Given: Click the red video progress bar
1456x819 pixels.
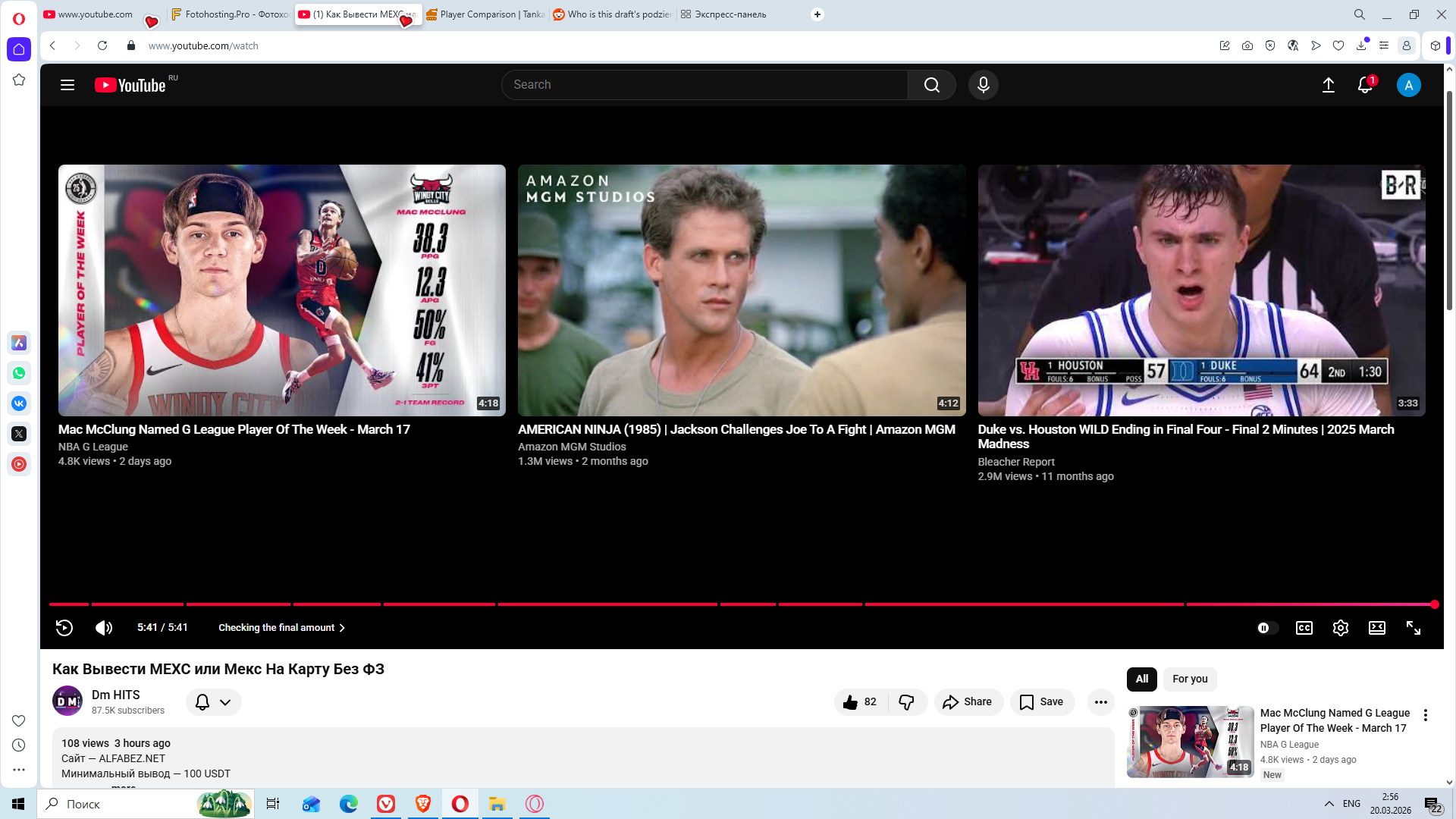Looking at the screenshot, I should point(607,604).
